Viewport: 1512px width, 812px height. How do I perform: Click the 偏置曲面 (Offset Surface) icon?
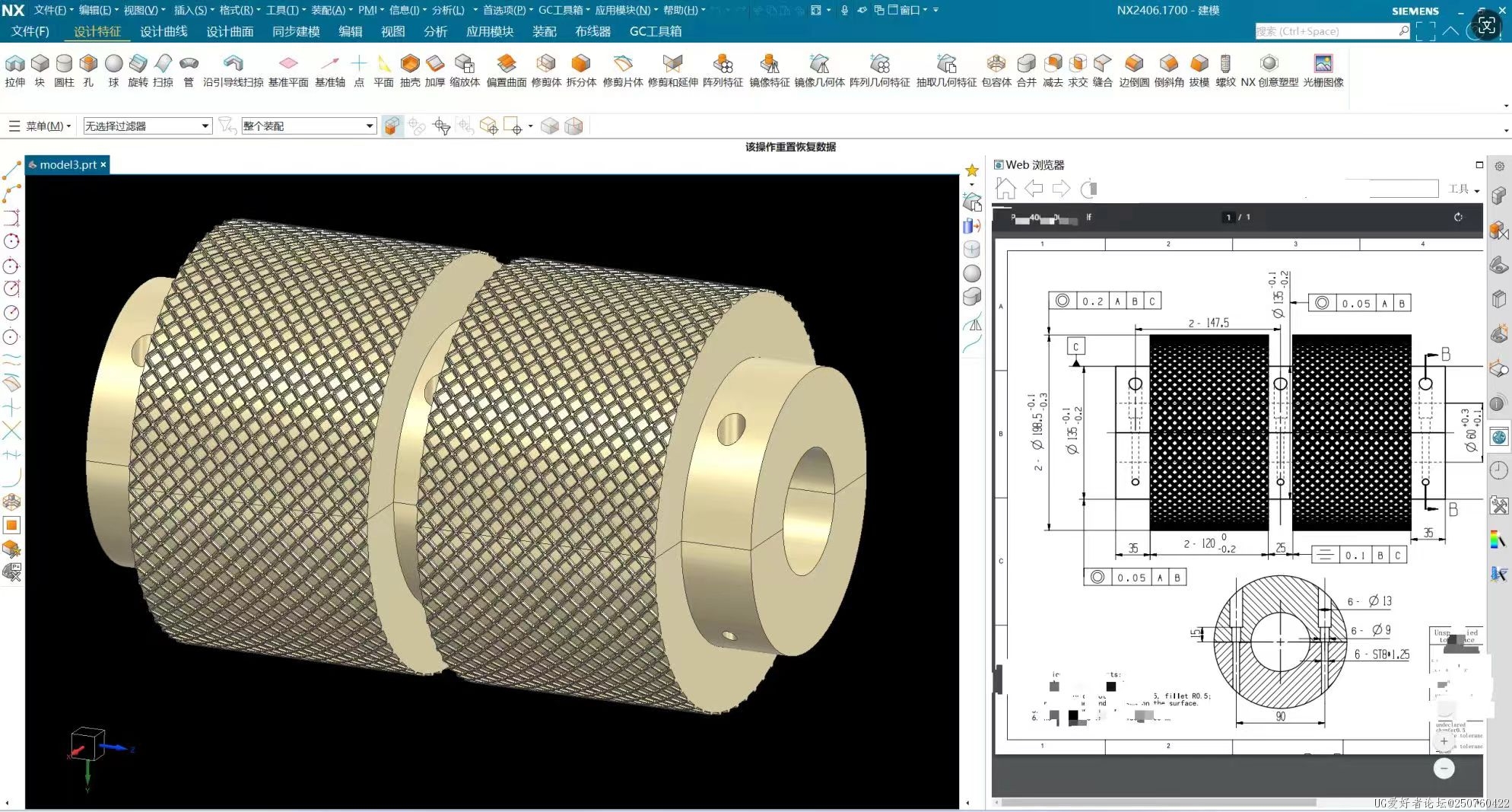click(x=507, y=70)
